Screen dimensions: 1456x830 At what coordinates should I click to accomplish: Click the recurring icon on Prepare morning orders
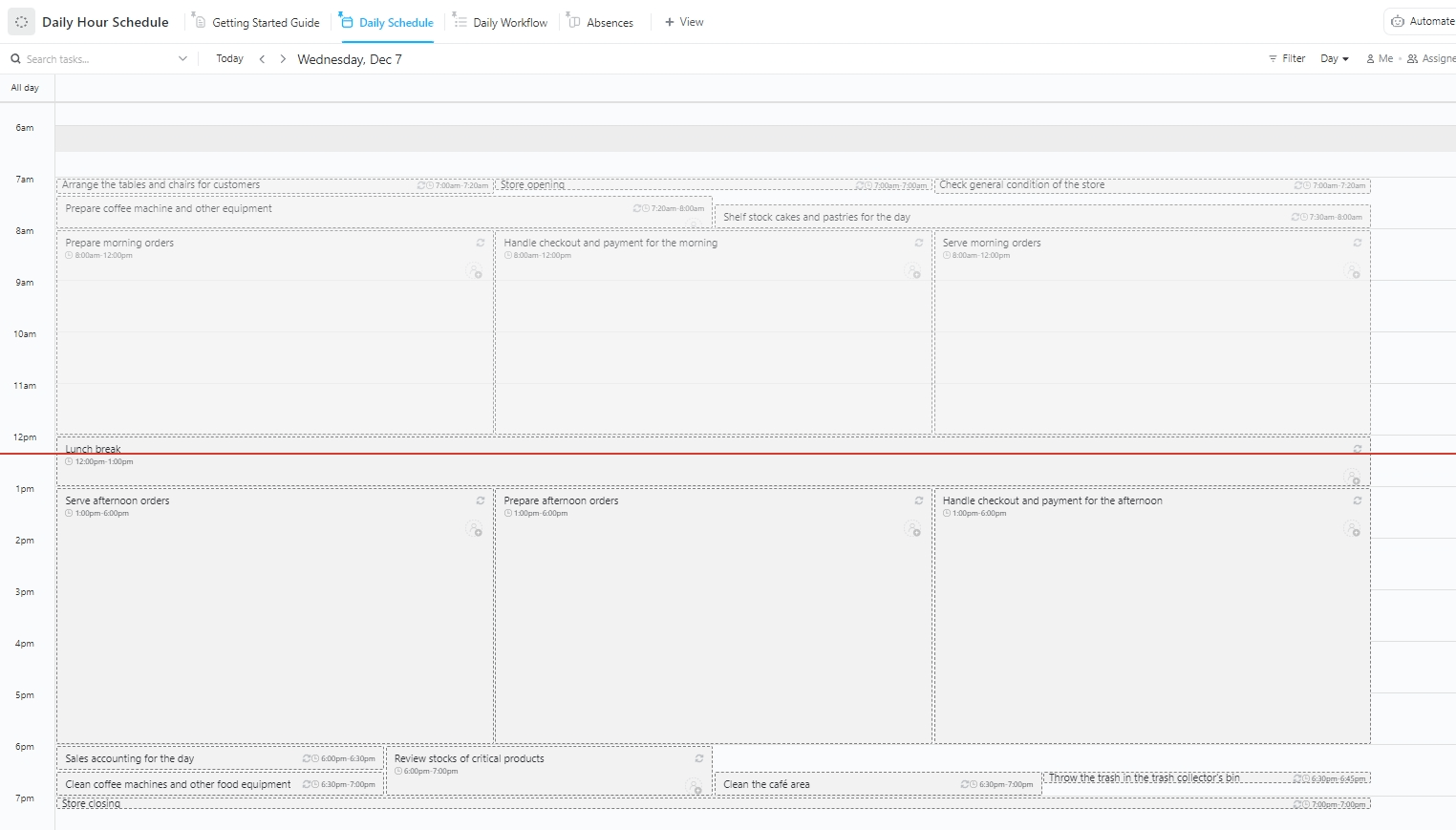pos(482,243)
